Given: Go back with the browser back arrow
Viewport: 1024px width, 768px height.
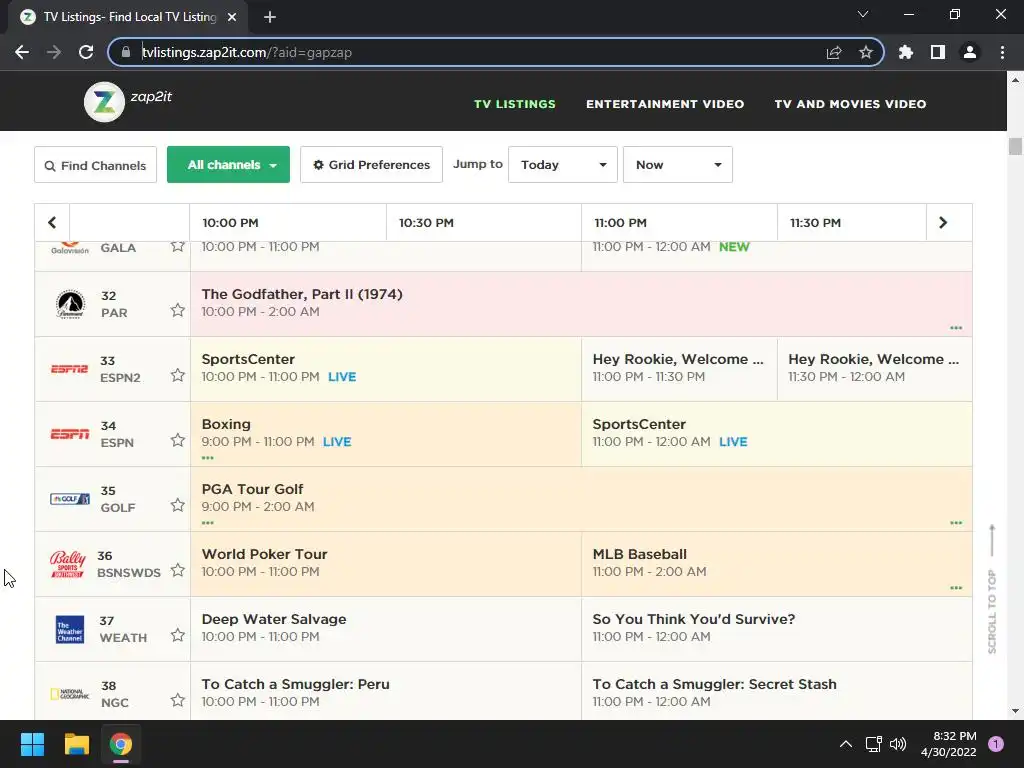Looking at the screenshot, I should click(x=22, y=52).
